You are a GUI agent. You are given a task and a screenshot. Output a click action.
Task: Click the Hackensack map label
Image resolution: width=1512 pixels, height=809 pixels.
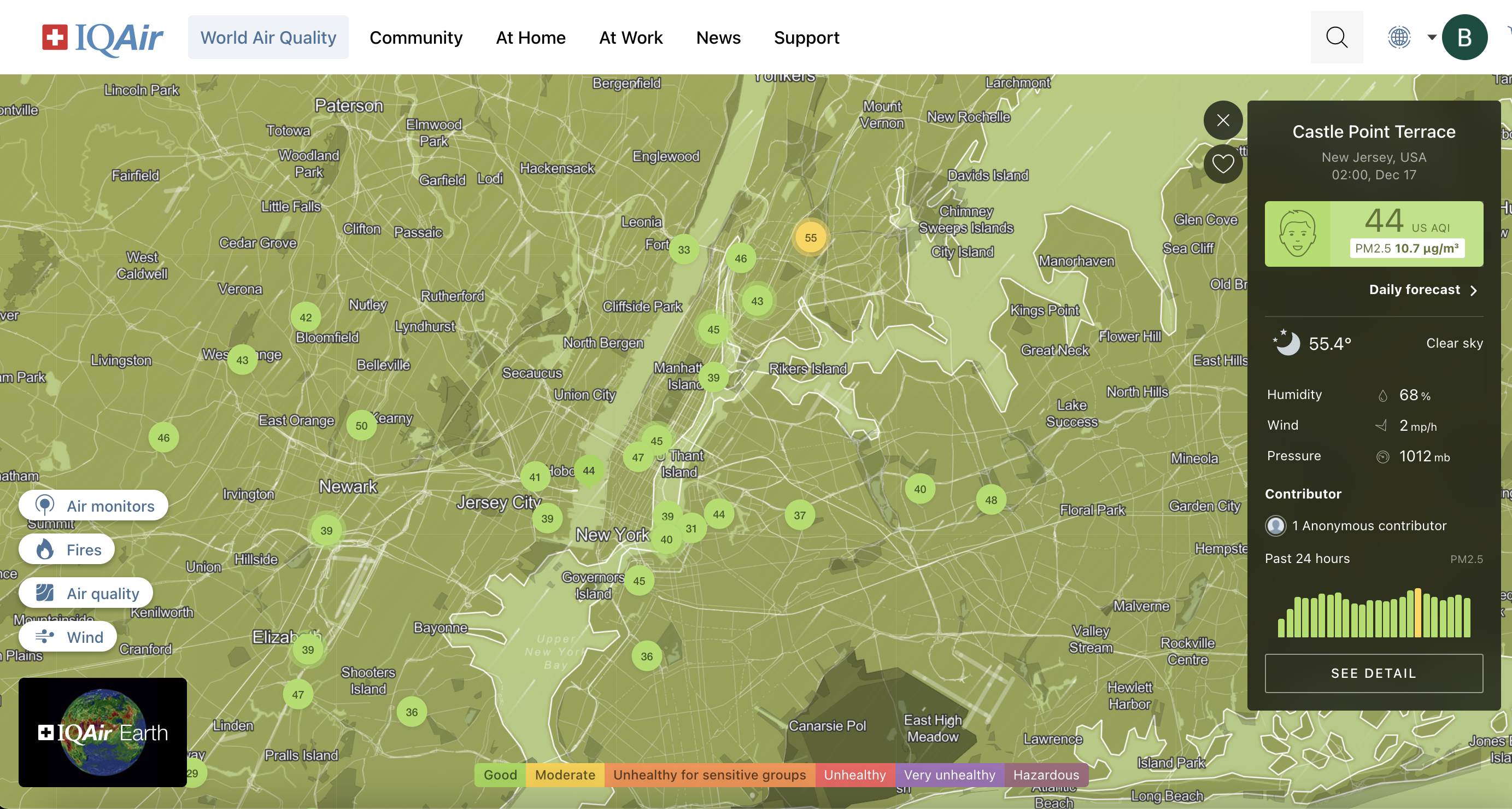pos(557,168)
